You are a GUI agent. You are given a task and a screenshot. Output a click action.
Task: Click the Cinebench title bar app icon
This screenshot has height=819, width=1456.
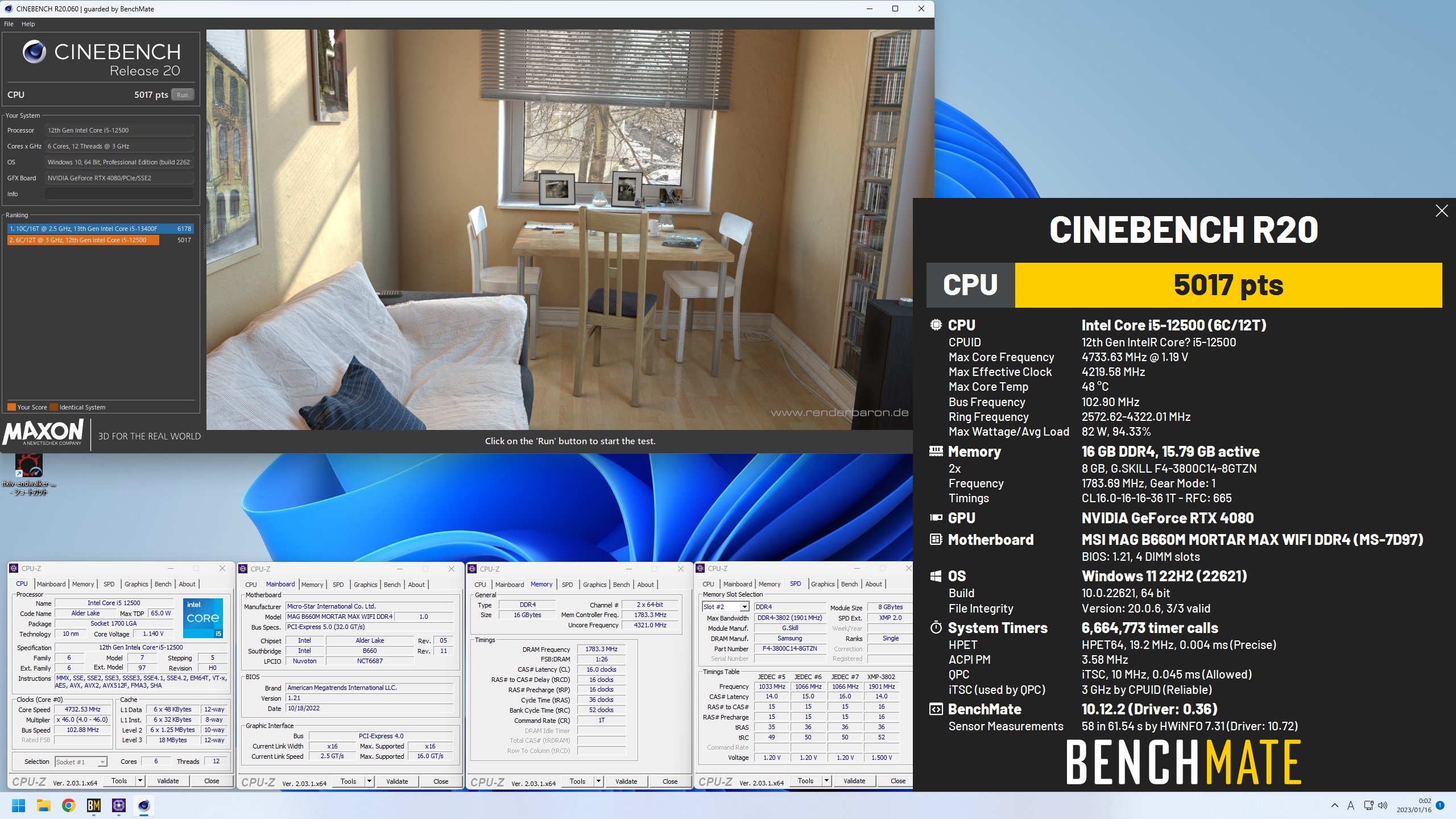(9, 9)
